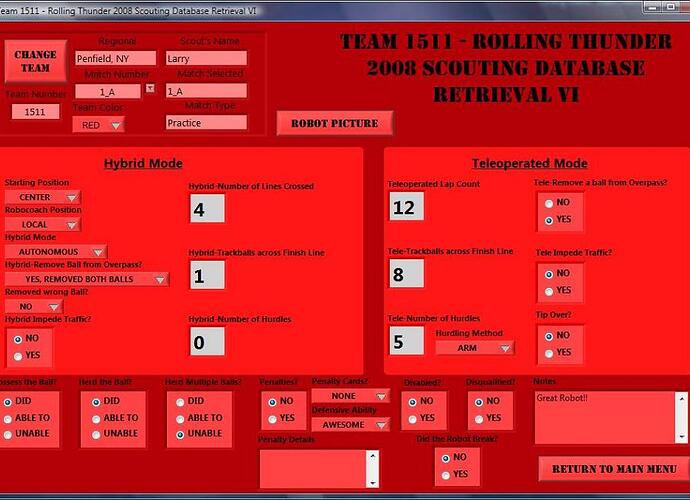Viewport: 690px width, 500px height.
Task: Select YES for Hybrid Impede Traffic
Action: coord(18,356)
